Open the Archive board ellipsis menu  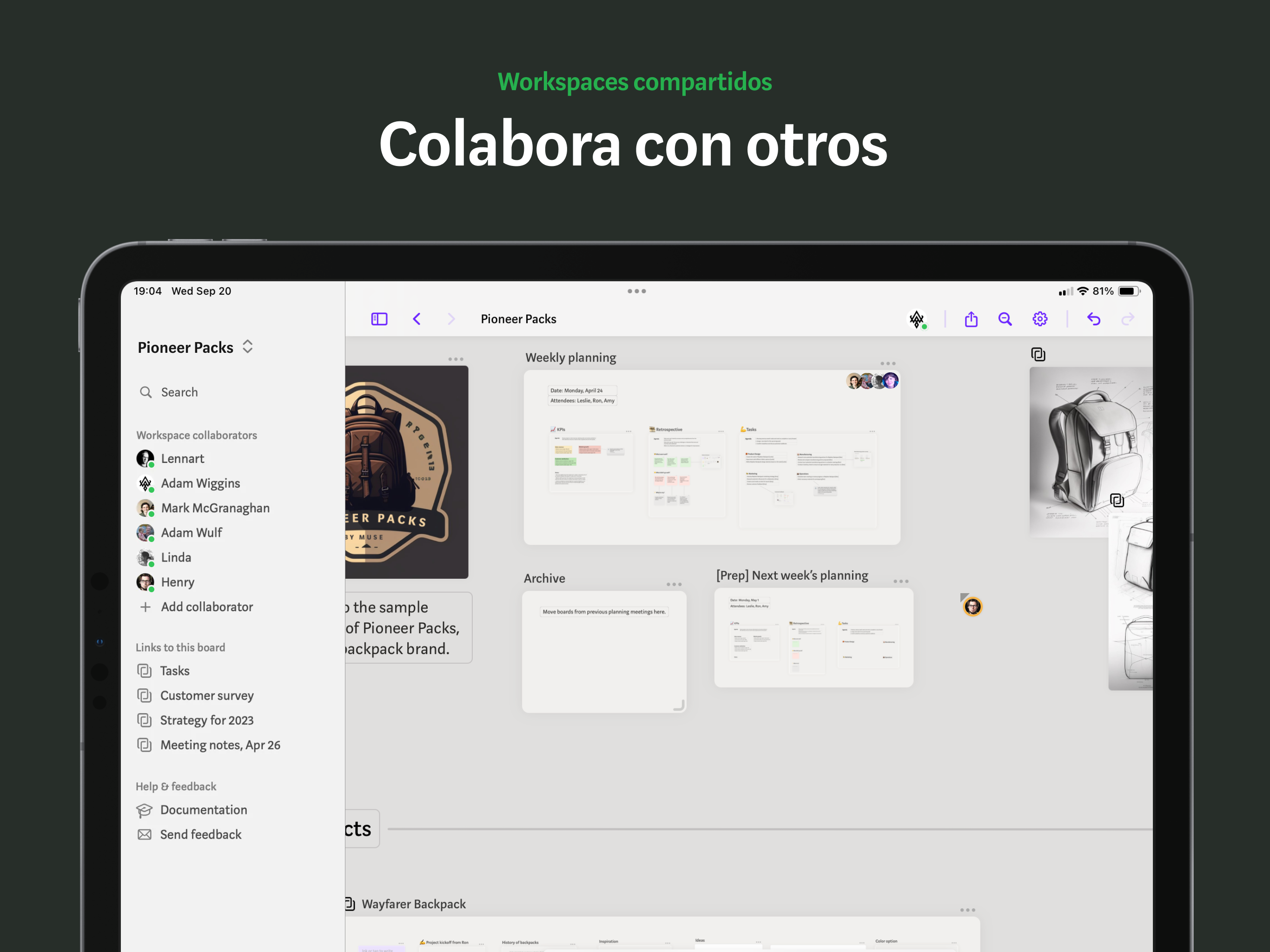[674, 584]
